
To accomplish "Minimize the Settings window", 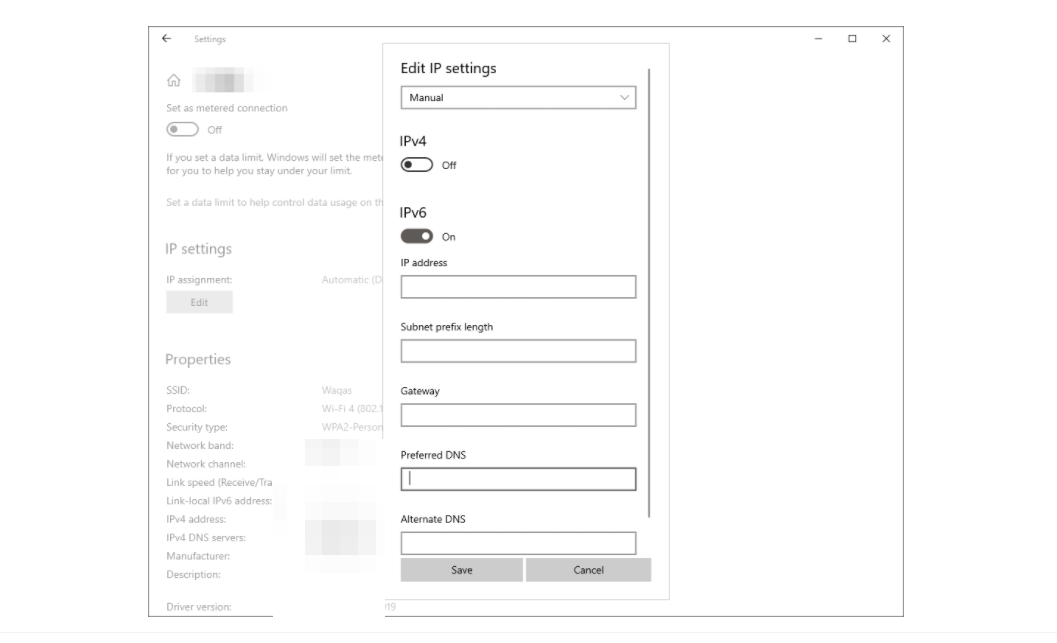I will [x=819, y=38].
